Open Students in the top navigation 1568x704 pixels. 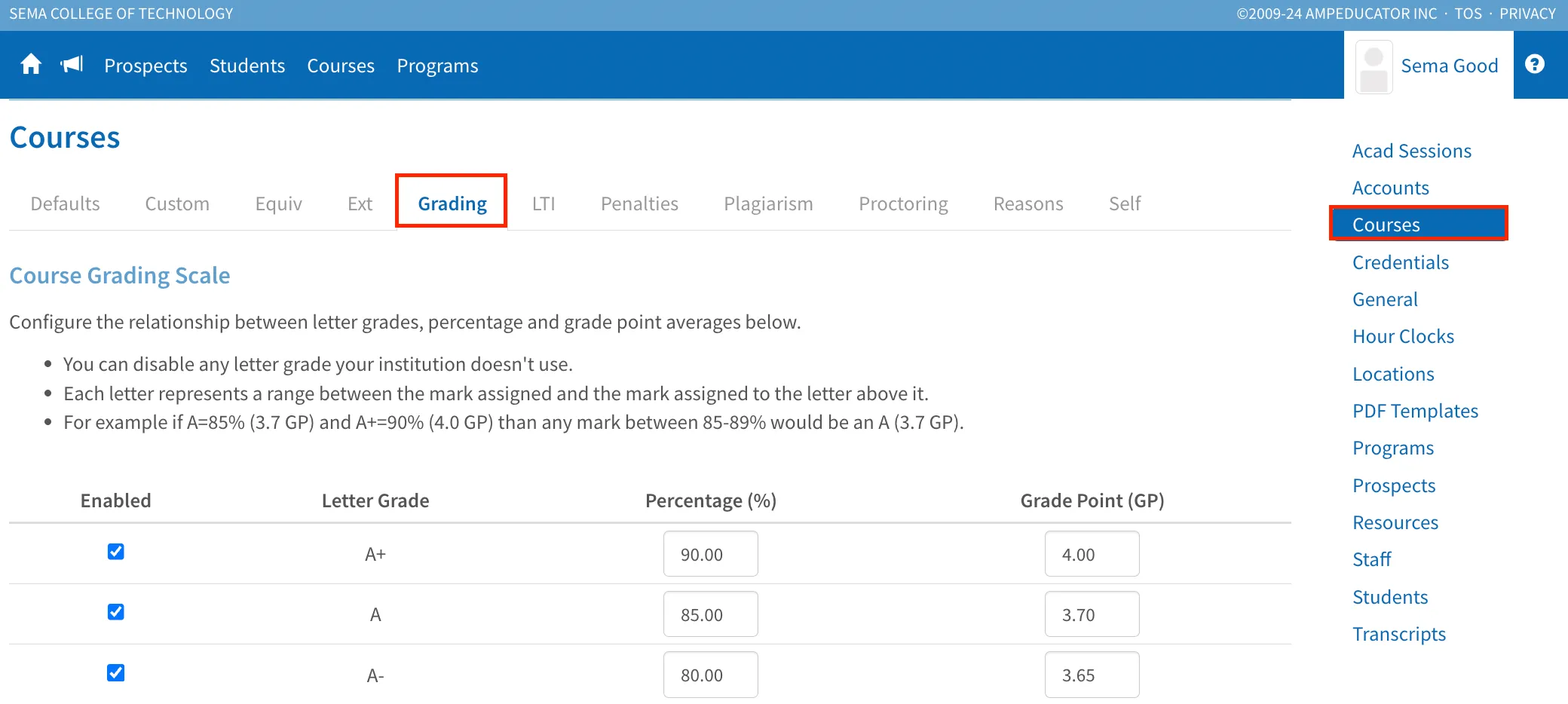tap(247, 66)
